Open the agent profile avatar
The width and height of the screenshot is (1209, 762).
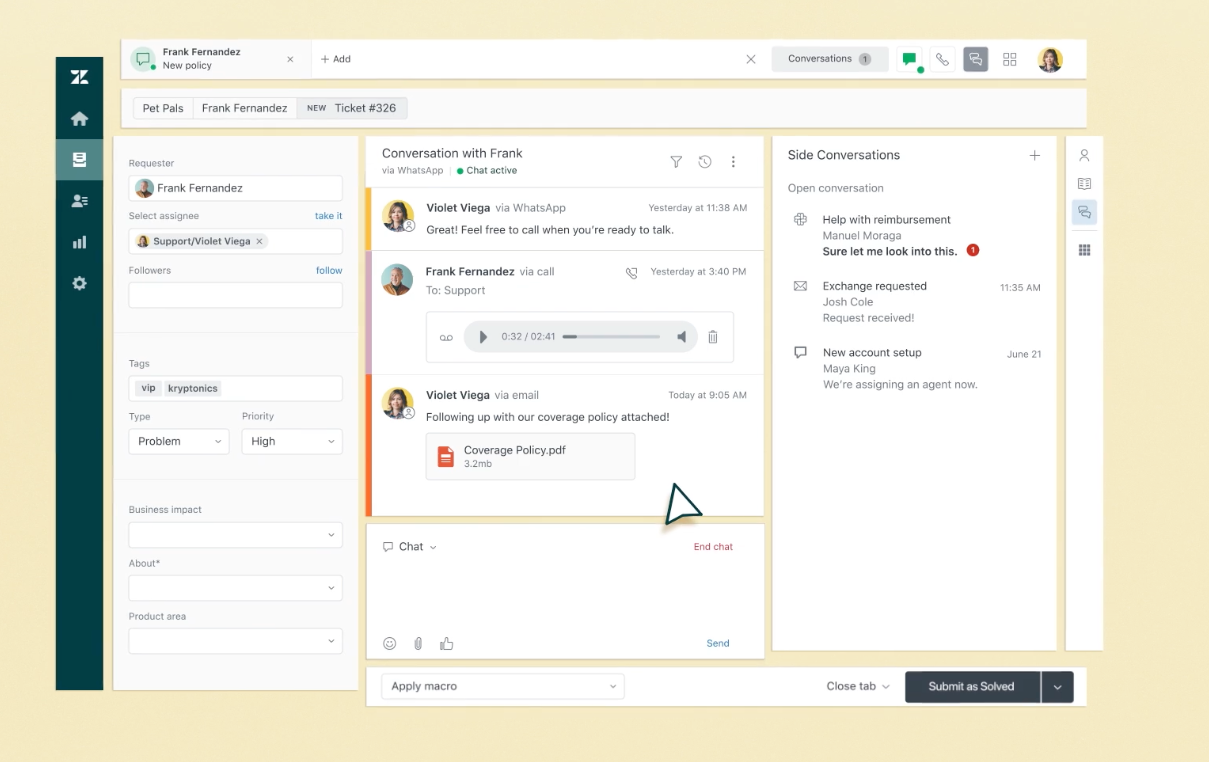(1049, 59)
